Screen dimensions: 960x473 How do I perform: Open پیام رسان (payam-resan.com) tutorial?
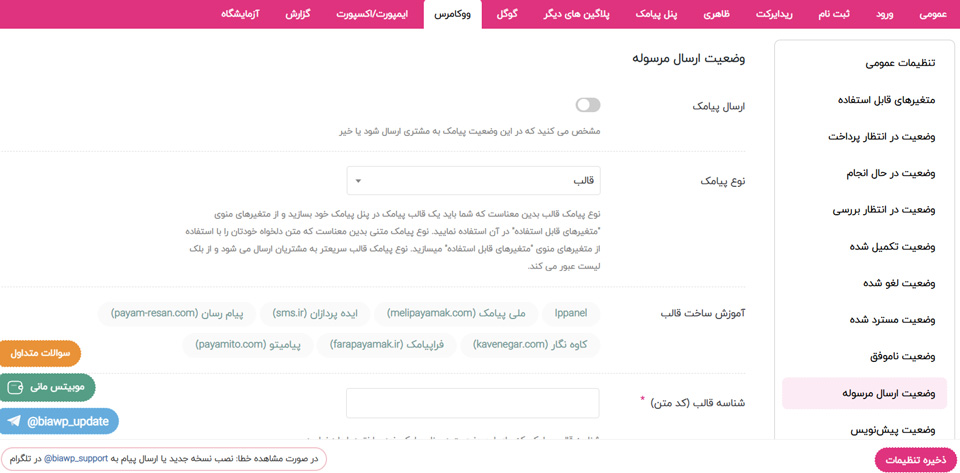tap(177, 313)
